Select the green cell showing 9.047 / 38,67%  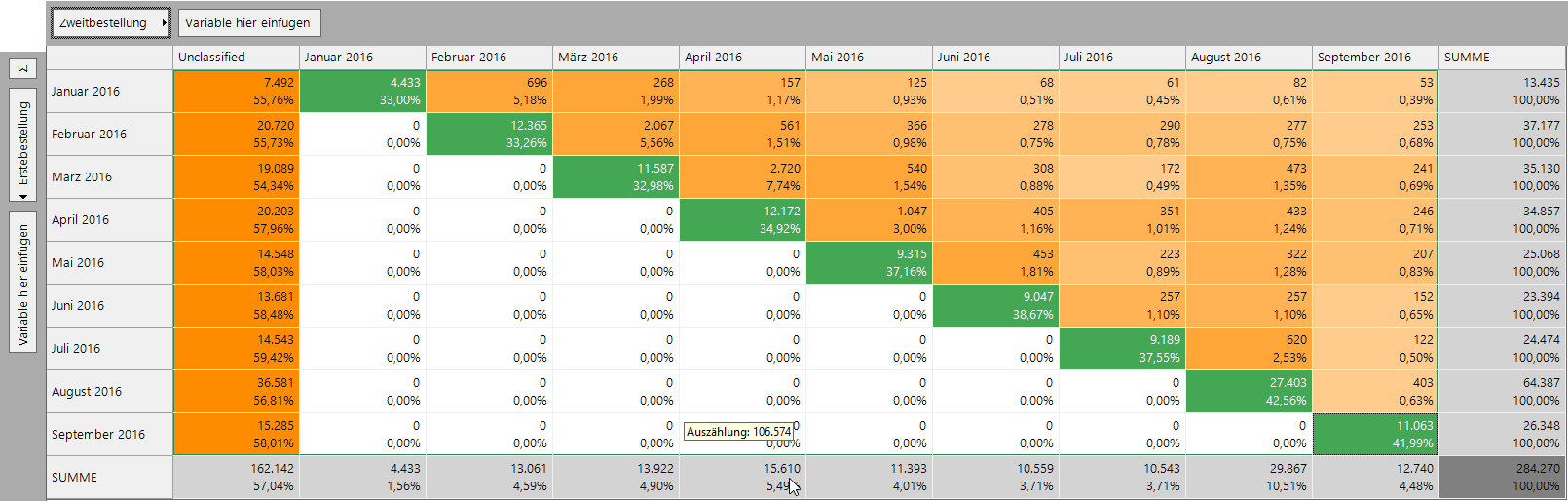[996, 305]
